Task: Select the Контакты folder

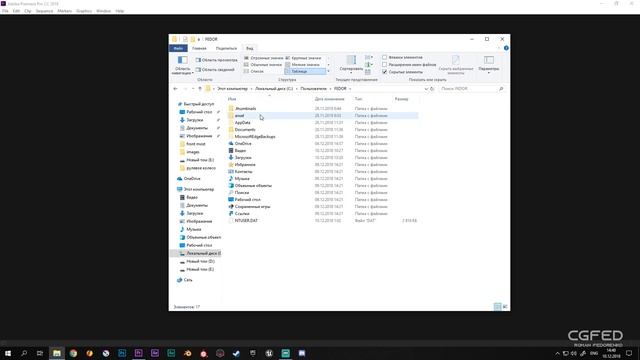Action: (x=243, y=171)
